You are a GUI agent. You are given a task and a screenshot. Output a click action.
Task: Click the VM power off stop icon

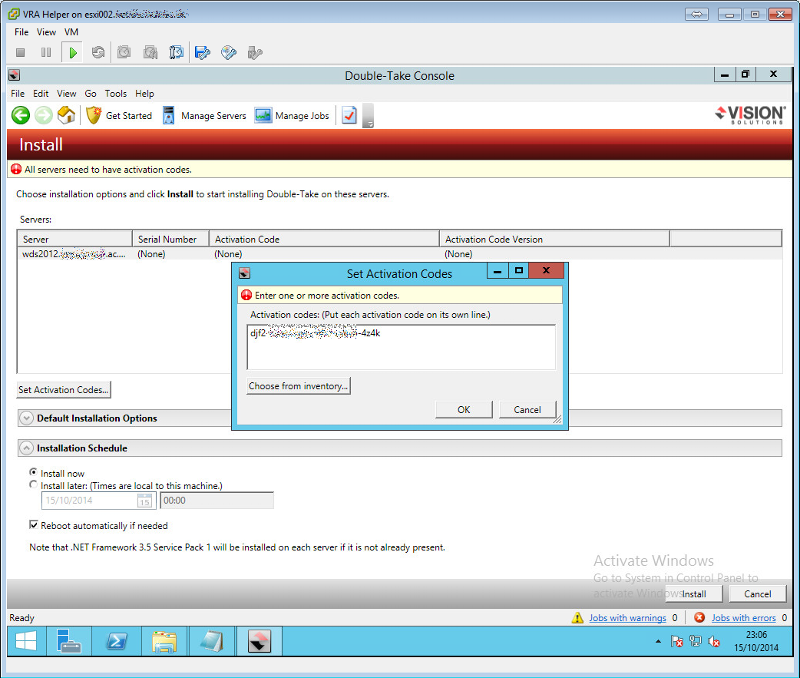tap(20, 52)
